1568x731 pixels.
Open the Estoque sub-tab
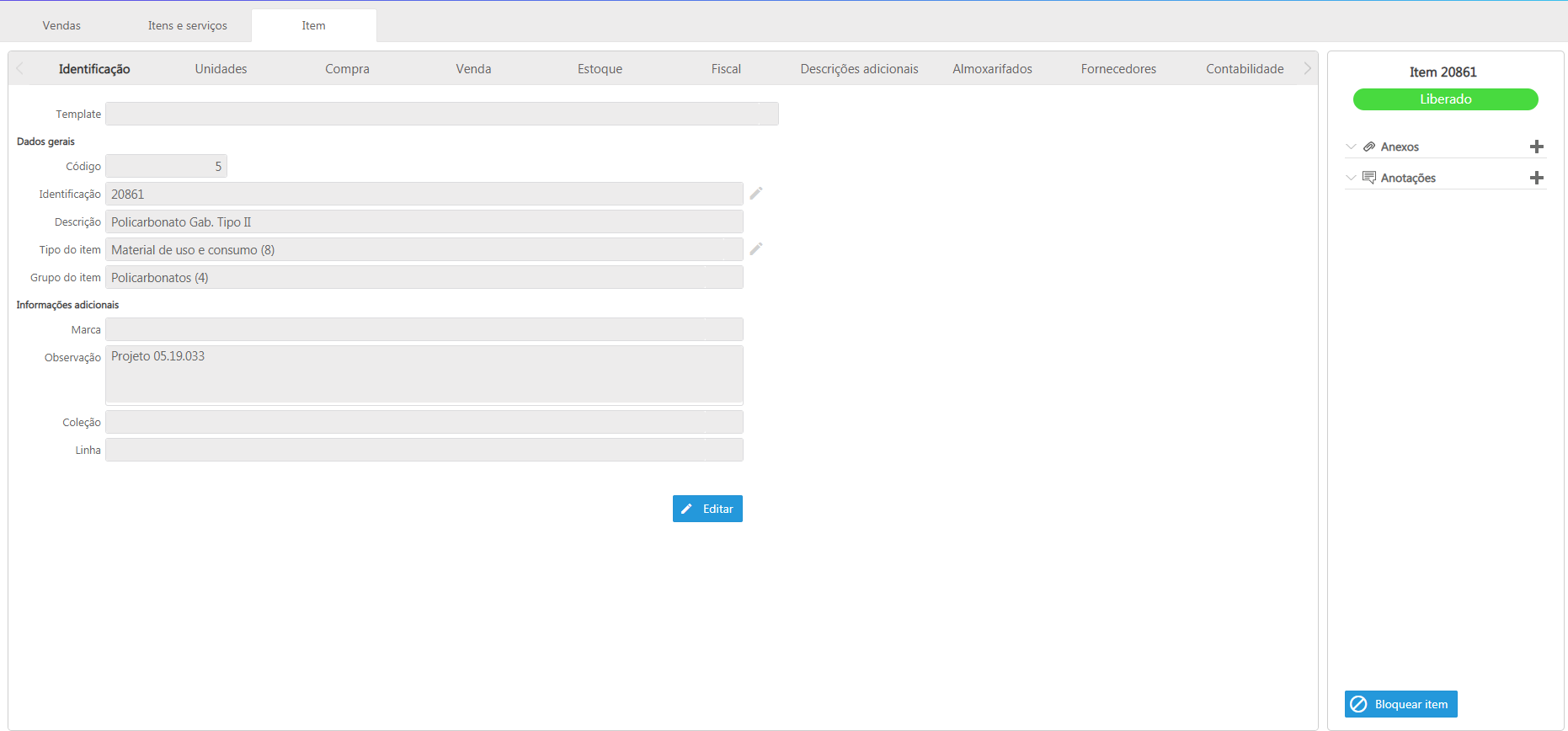pyautogui.click(x=600, y=69)
